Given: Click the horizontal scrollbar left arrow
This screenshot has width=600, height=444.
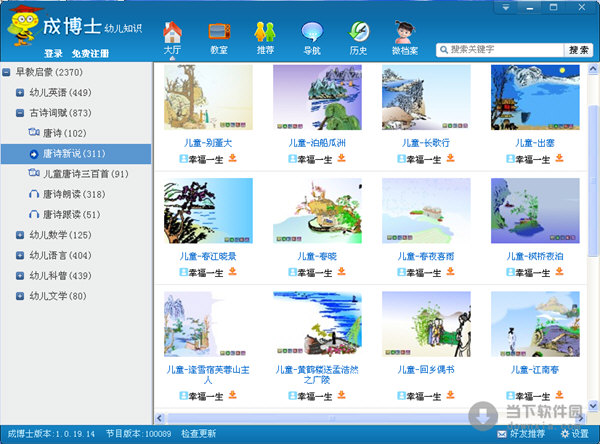Looking at the screenshot, I should pos(160,418).
